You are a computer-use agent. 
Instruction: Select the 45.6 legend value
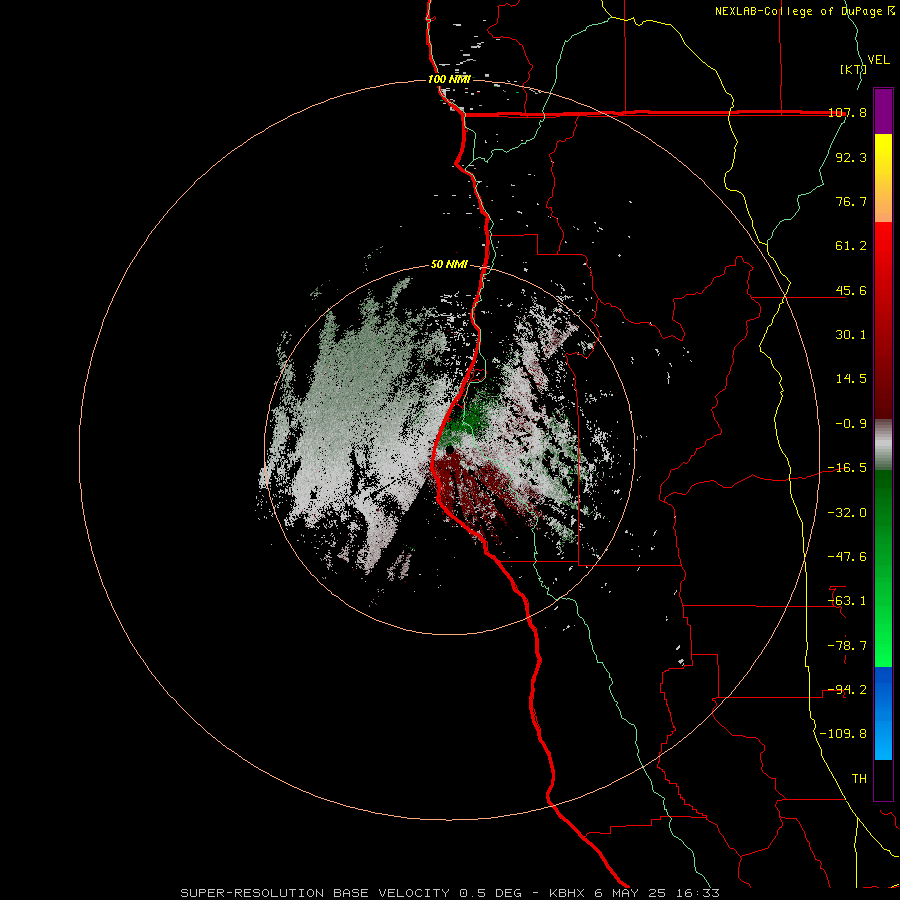click(x=851, y=290)
